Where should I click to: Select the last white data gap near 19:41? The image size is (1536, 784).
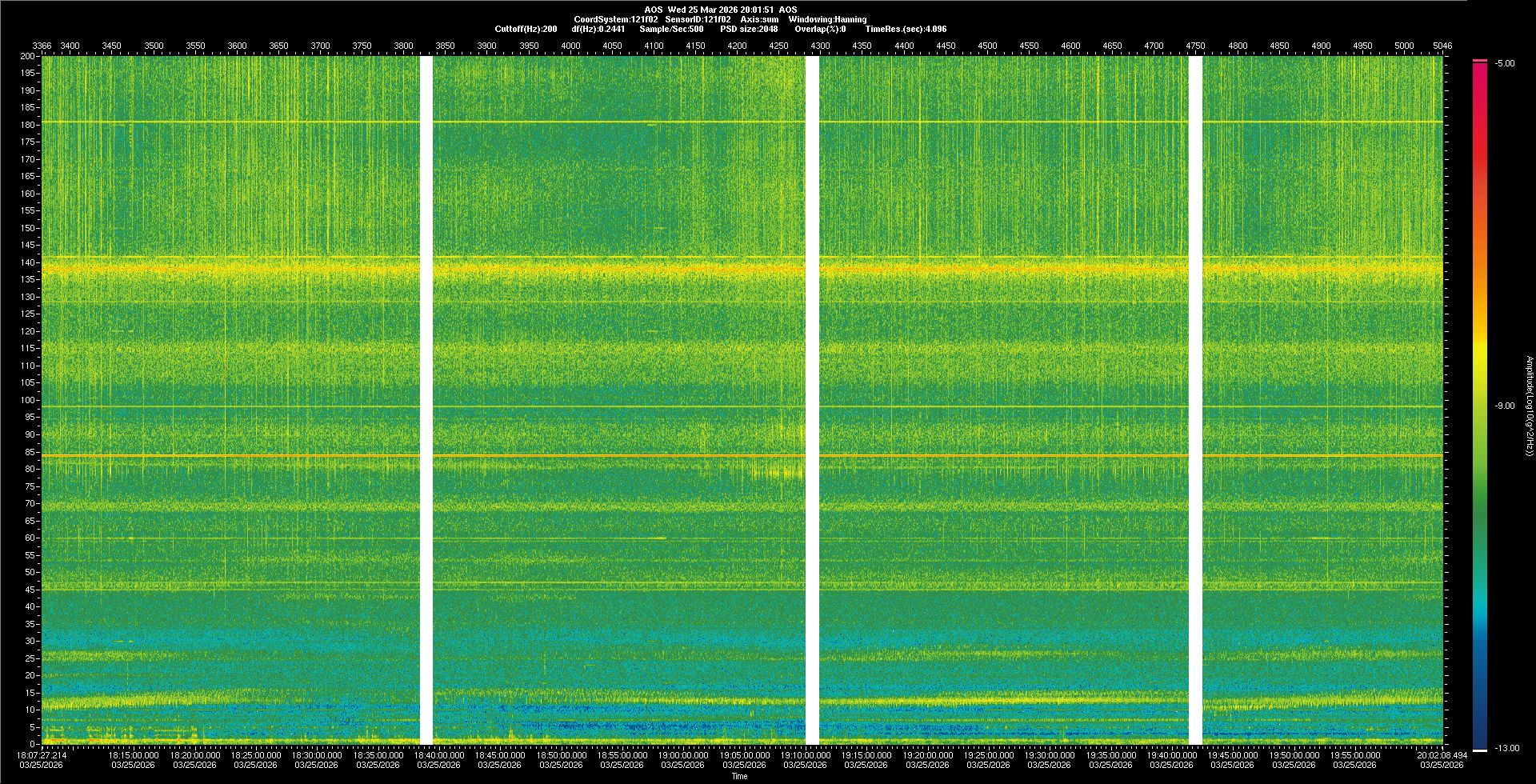pos(1195,400)
